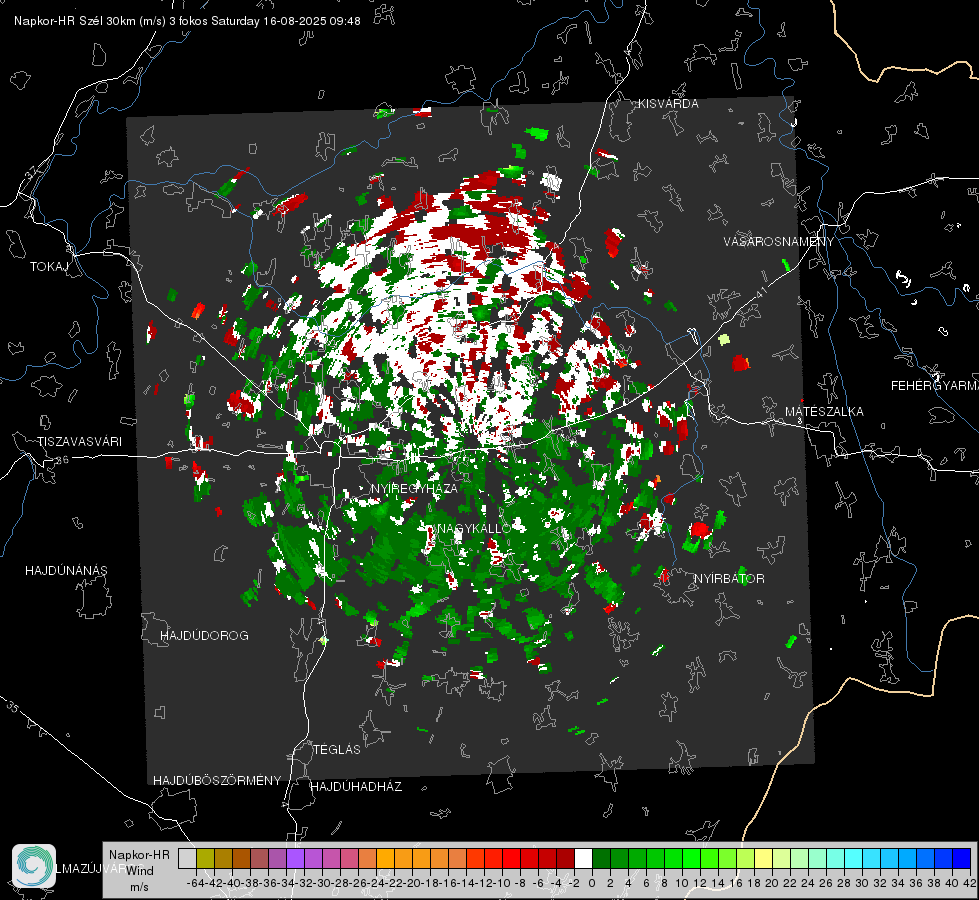Click the 'HAJDÚBÖSZÖRMÉNY' town label
The height and width of the screenshot is (900, 979).
tap(217, 781)
